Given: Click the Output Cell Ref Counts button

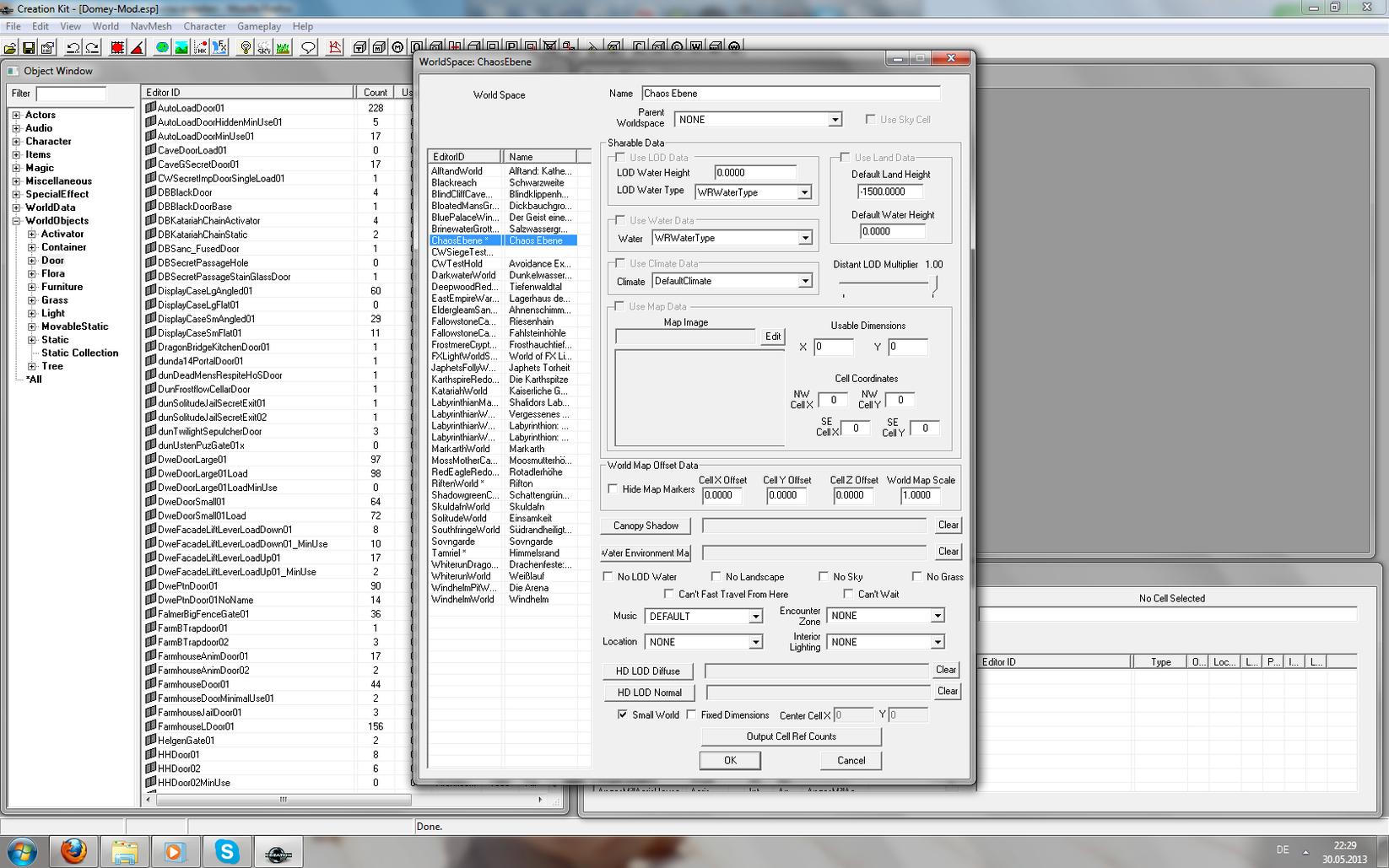Looking at the screenshot, I should [791, 736].
